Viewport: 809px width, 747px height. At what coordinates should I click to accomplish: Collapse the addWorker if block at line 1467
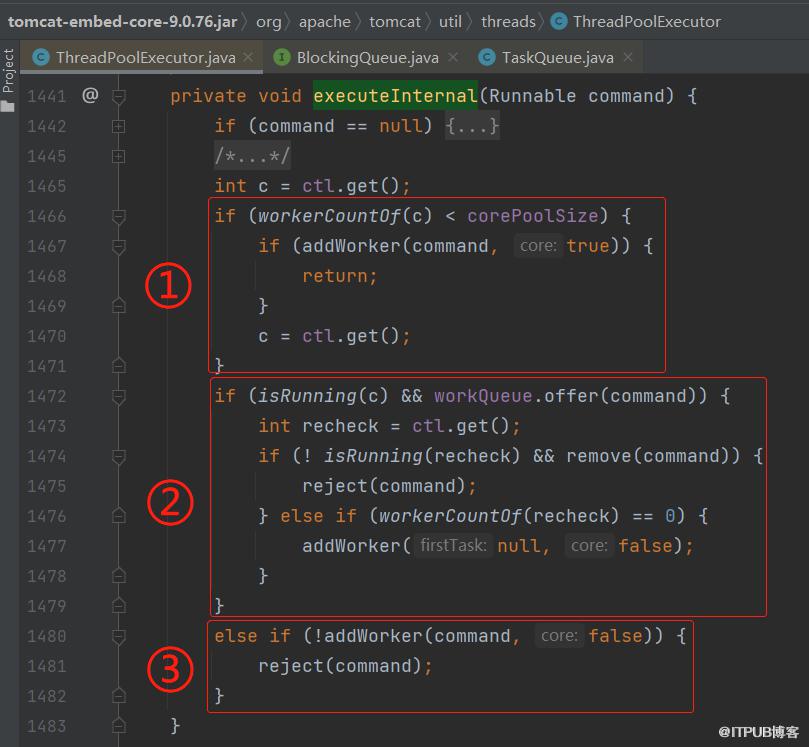point(119,246)
